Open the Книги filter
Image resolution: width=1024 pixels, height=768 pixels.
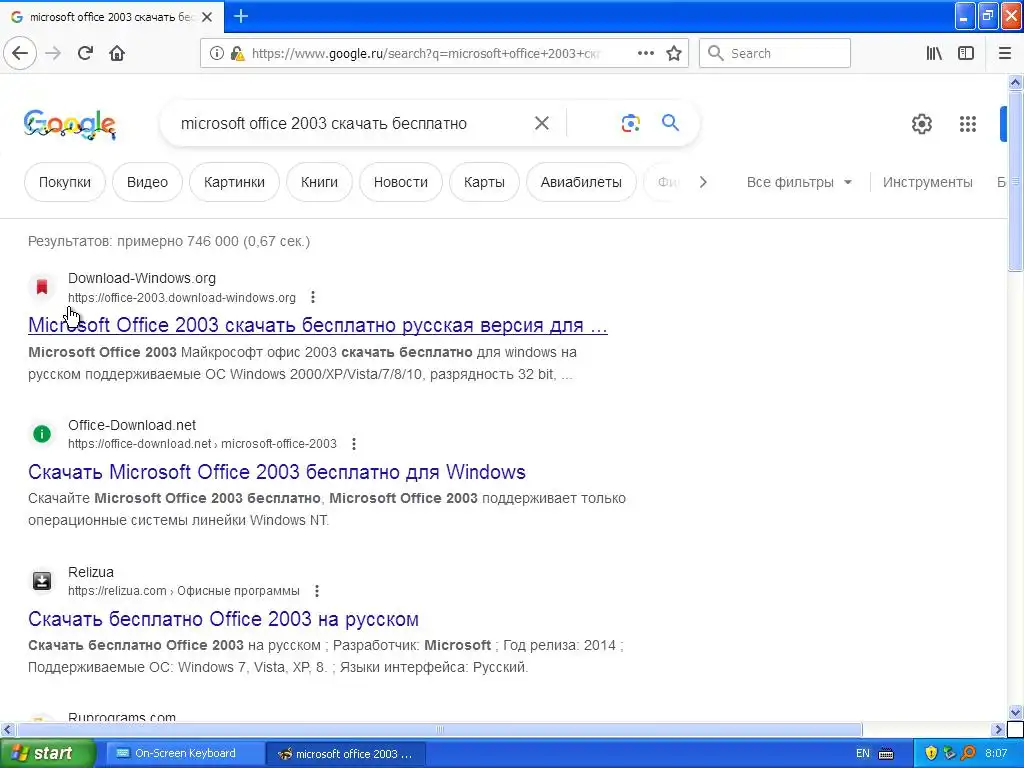click(319, 182)
